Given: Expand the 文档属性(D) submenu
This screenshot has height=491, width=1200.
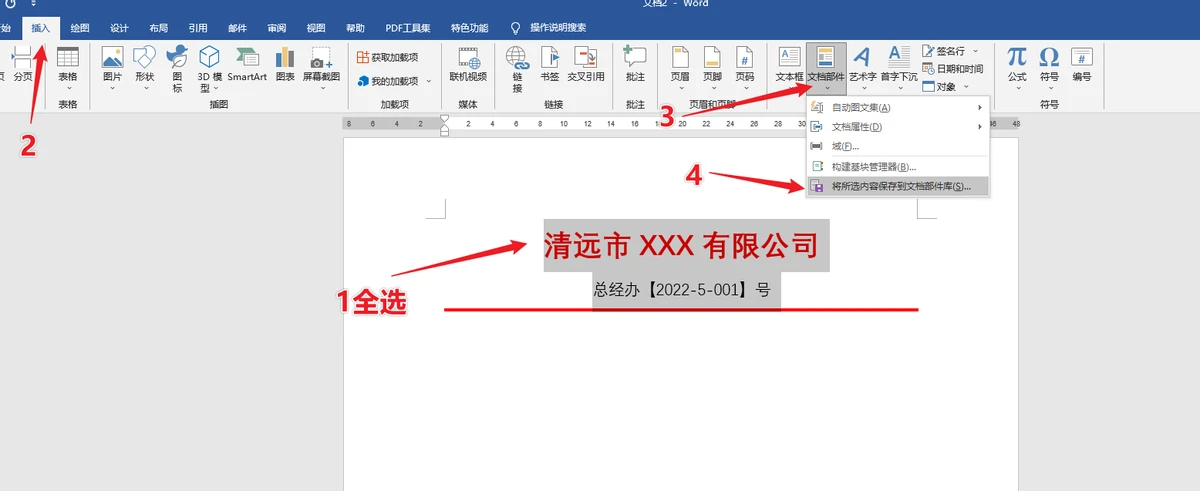Looking at the screenshot, I should pyautogui.click(x=897, y=127).
